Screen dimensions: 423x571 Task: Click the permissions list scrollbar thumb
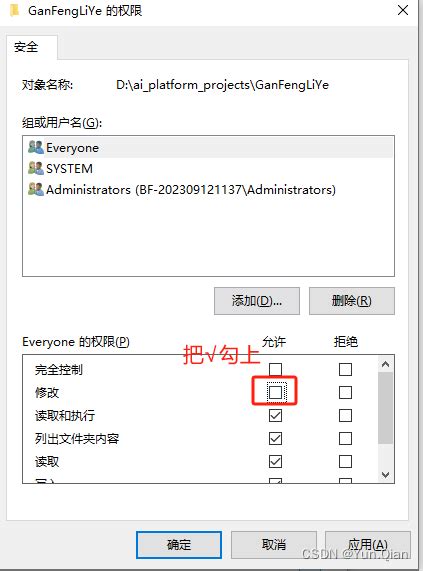(x=386, y=408)
